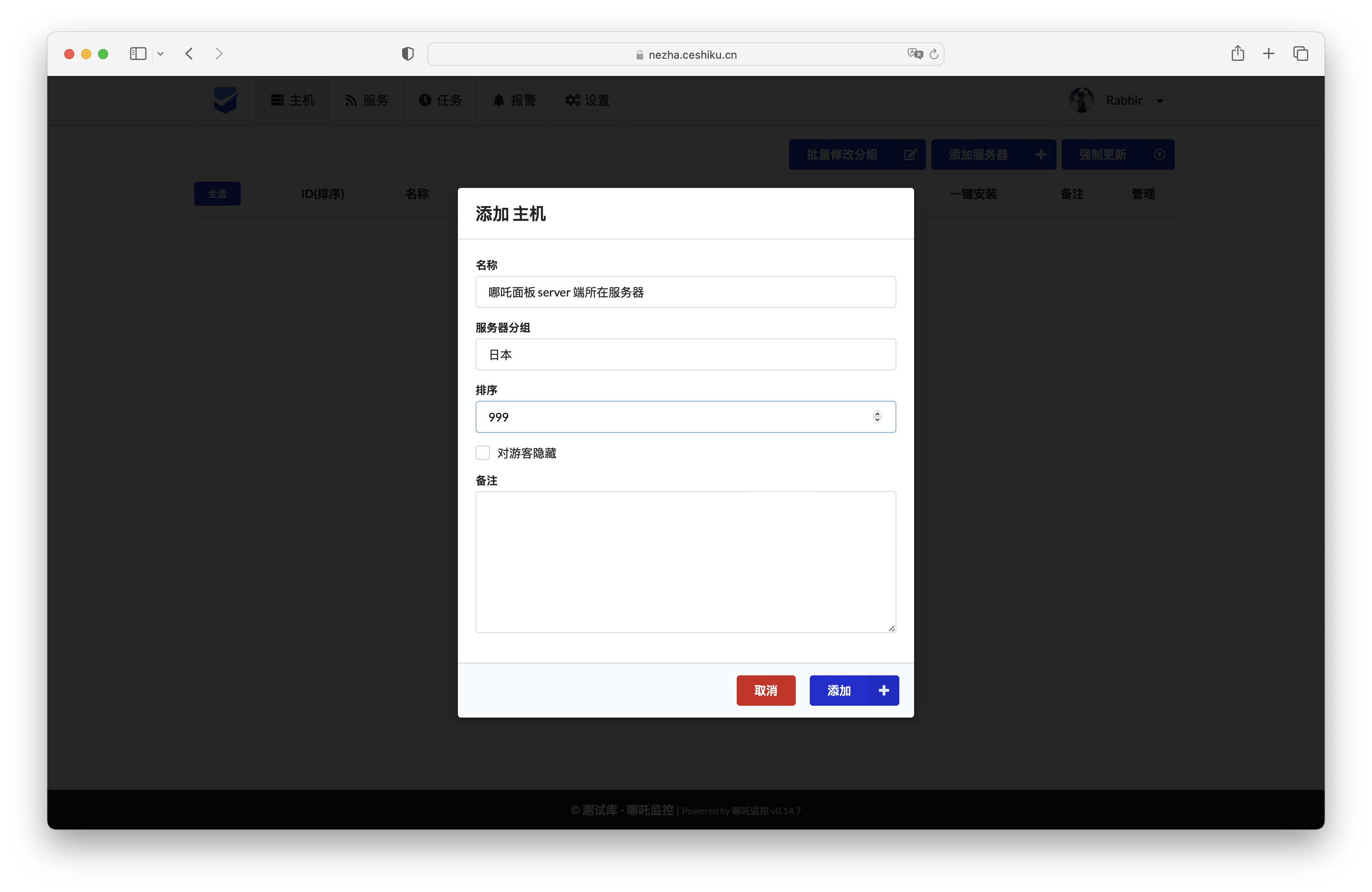Enable the 对游客隐藏 checkbox
This screenshot has height=892, width=1372.
(x=482, y=453)
